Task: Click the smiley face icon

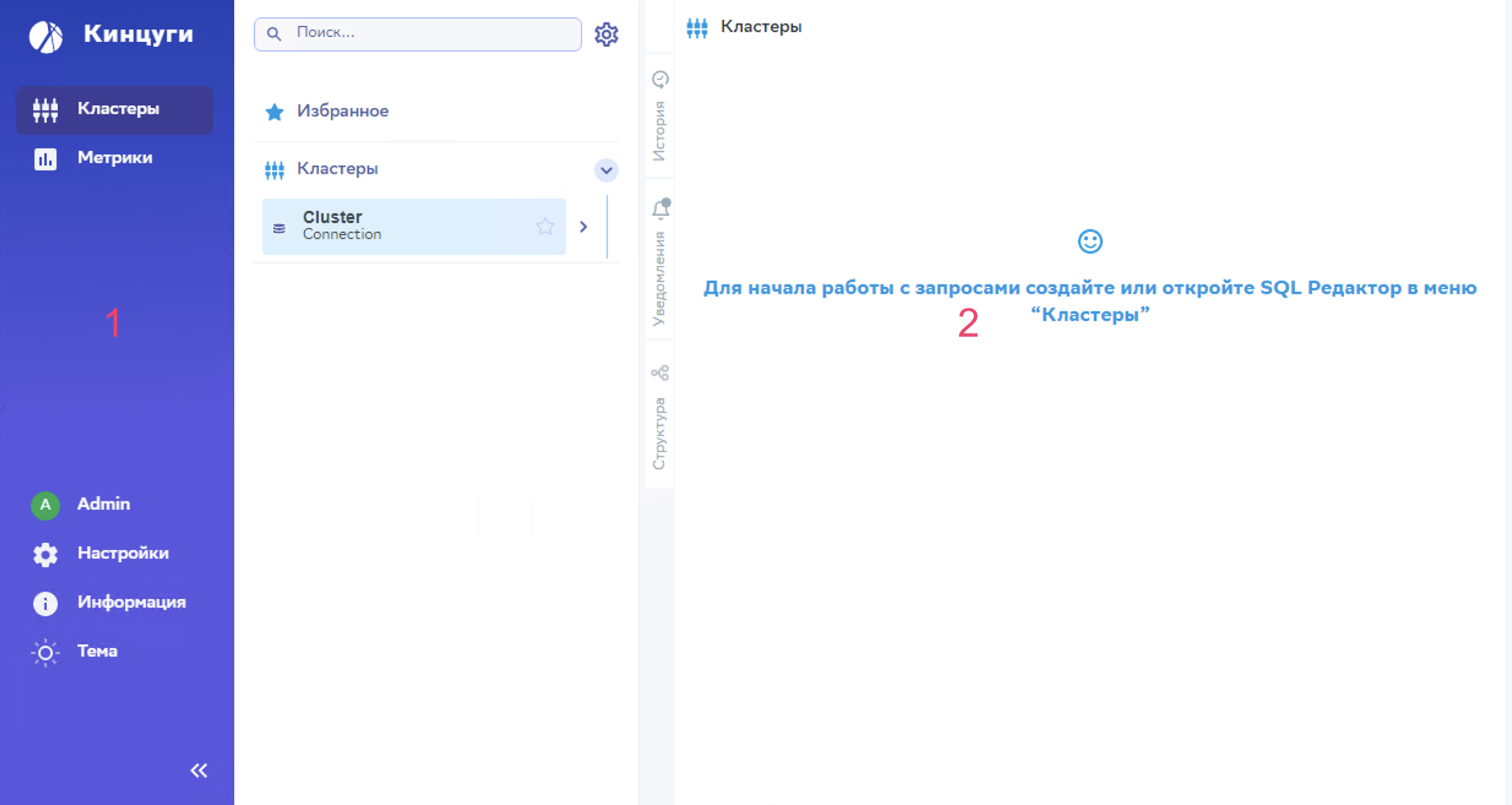Action: tap(1090, 241)
